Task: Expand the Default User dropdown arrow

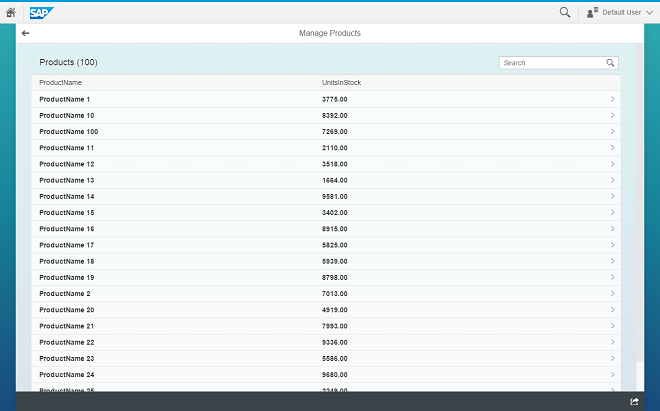Action: (650, 12)
